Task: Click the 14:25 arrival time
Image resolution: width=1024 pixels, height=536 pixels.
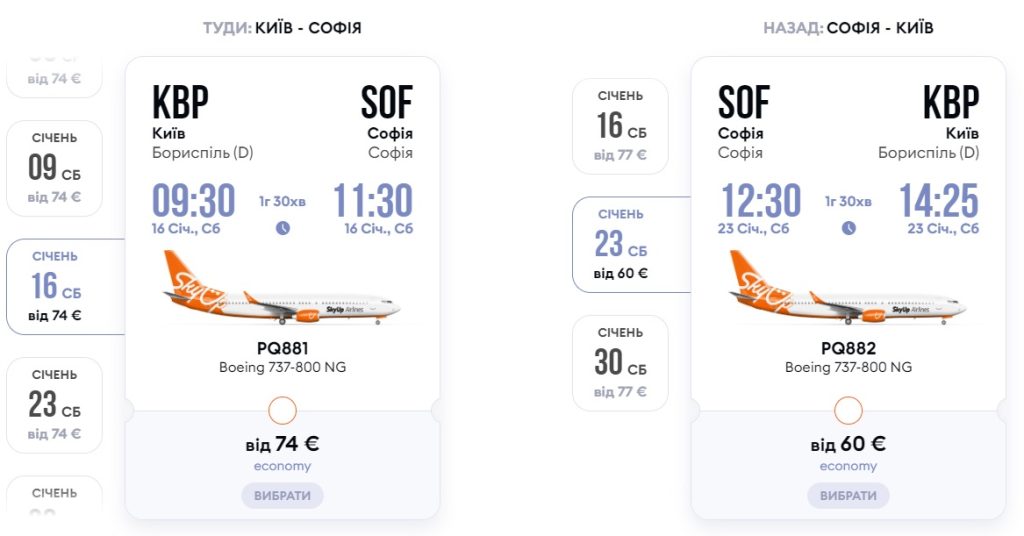Action: point(938,201)
